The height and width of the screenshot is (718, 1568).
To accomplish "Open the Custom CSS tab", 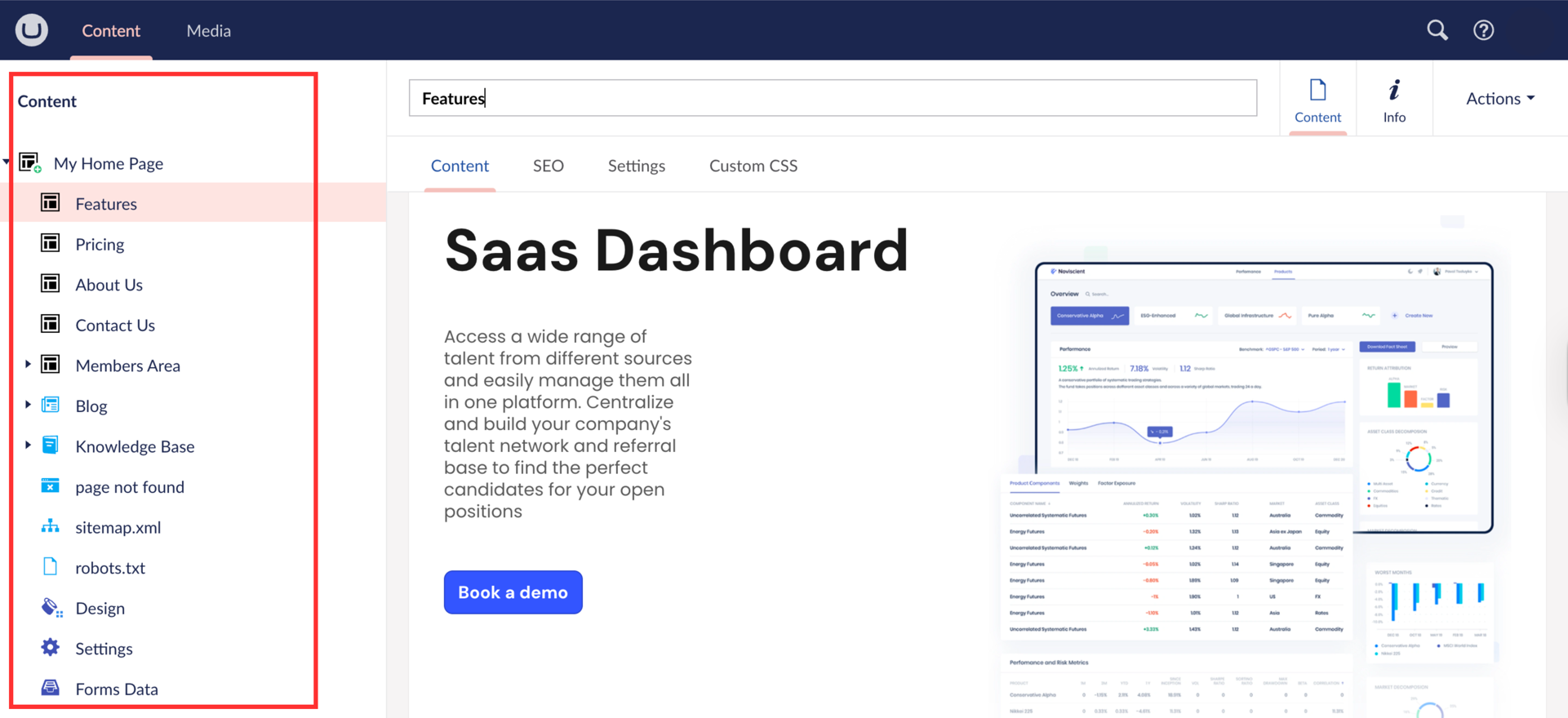I will coord(753,166).
